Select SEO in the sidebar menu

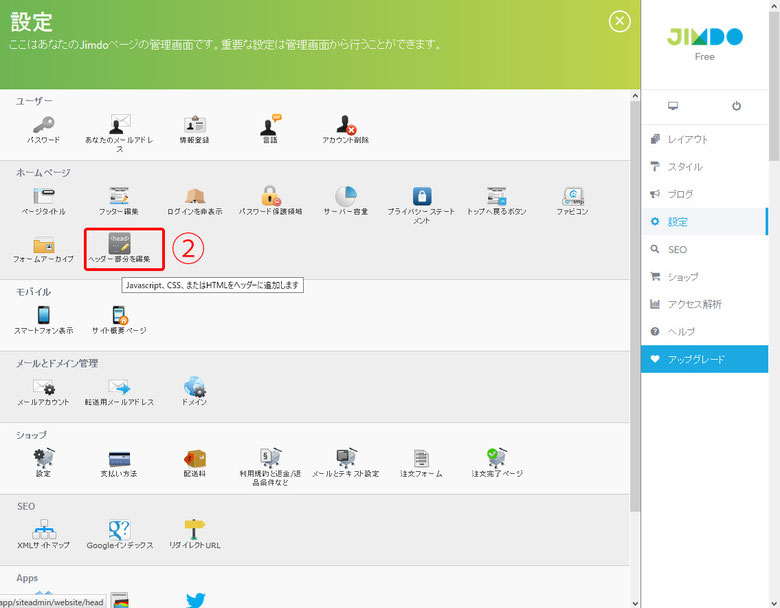704,249
